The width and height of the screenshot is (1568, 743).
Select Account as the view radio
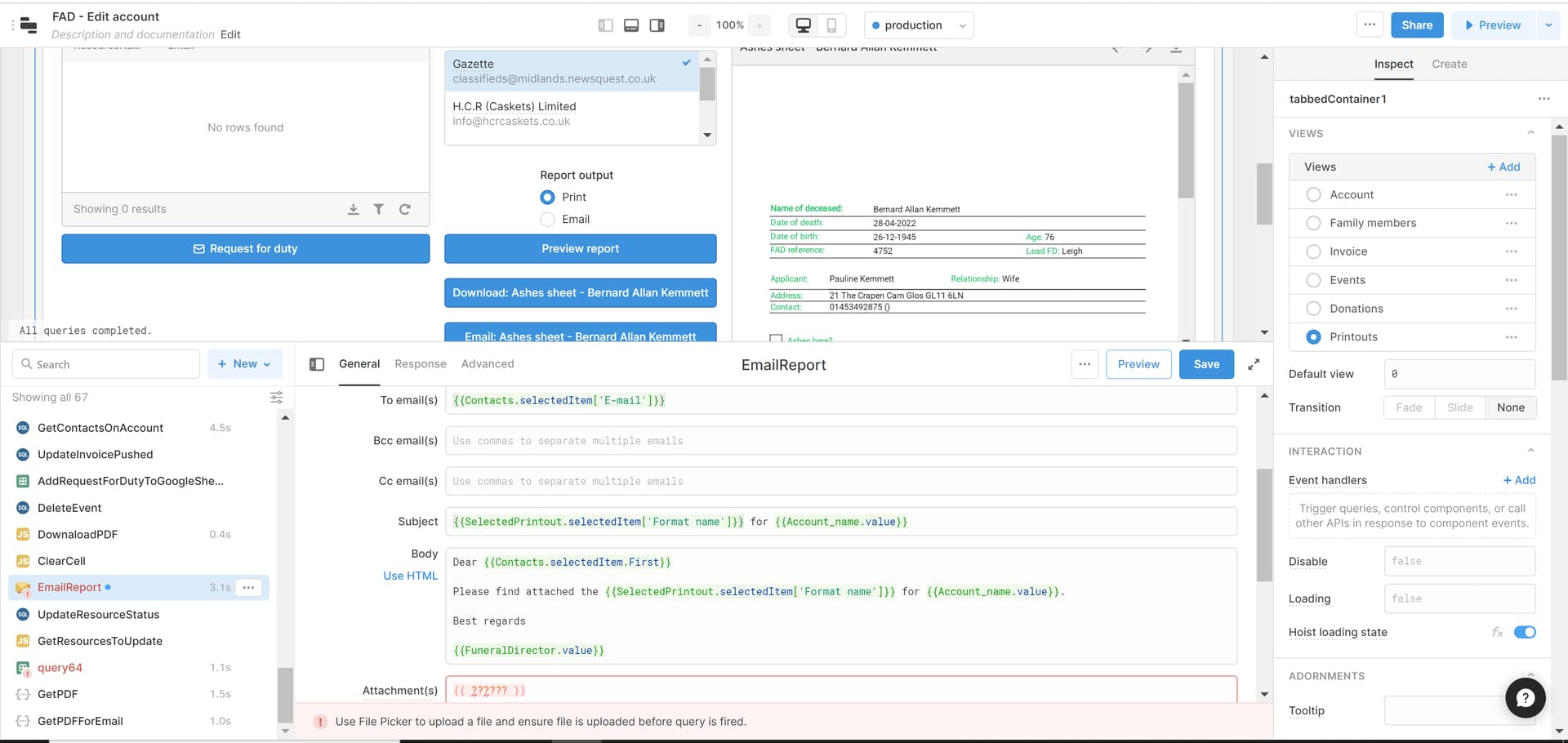(1313, 194)
